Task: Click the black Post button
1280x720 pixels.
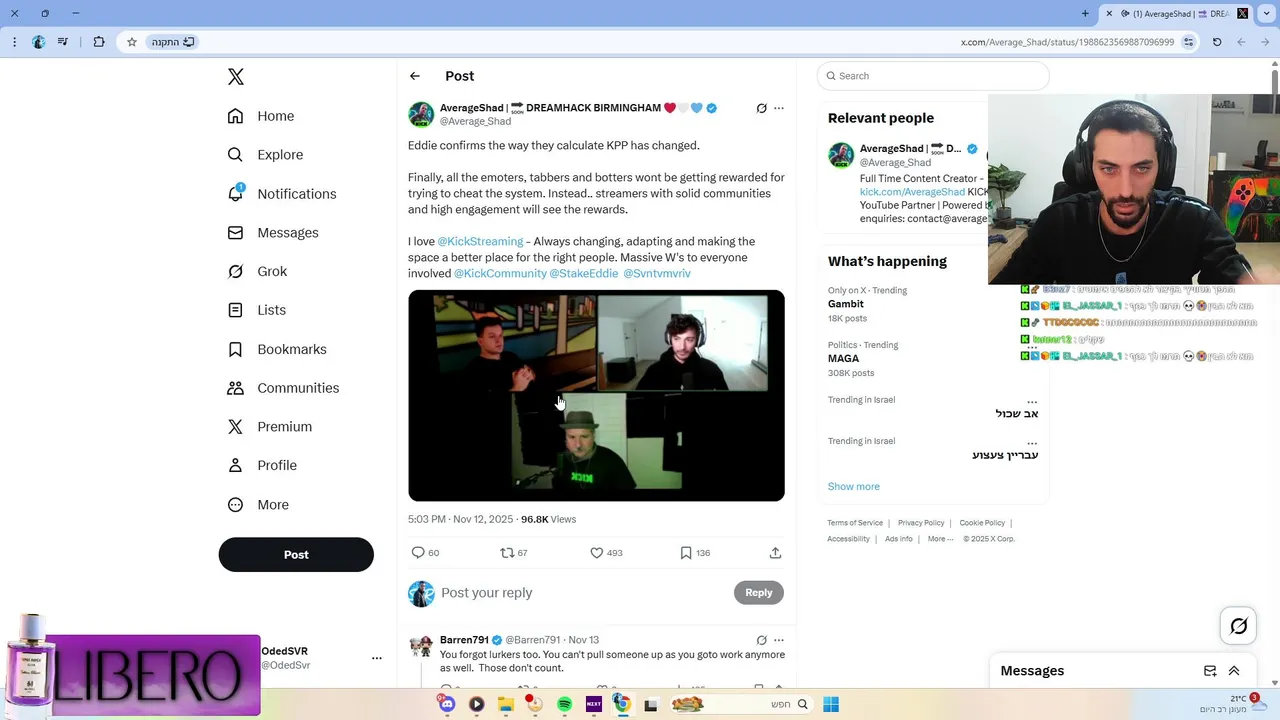Action: pos(296,555)
